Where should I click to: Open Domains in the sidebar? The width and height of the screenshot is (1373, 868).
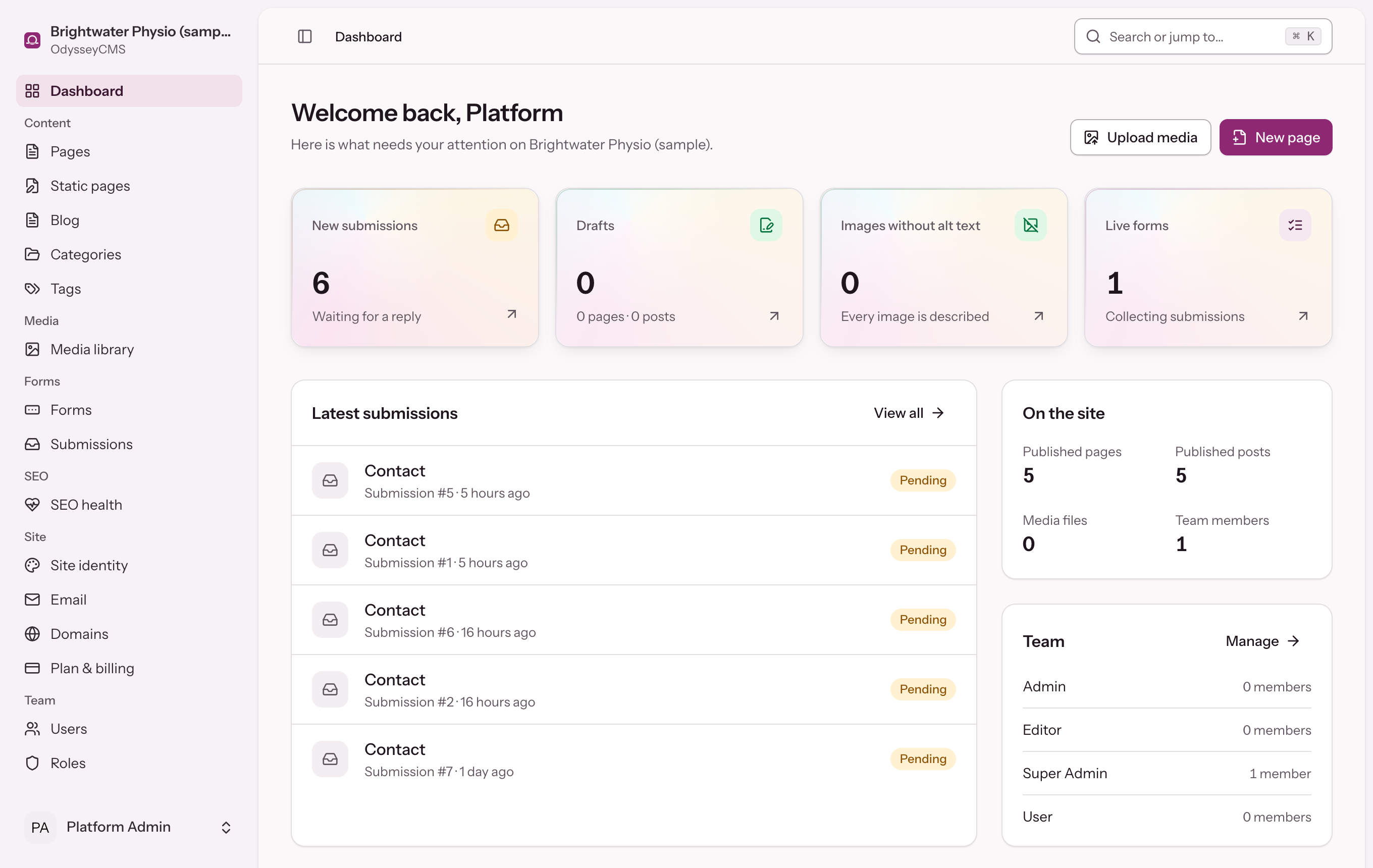tap(129, 633)
